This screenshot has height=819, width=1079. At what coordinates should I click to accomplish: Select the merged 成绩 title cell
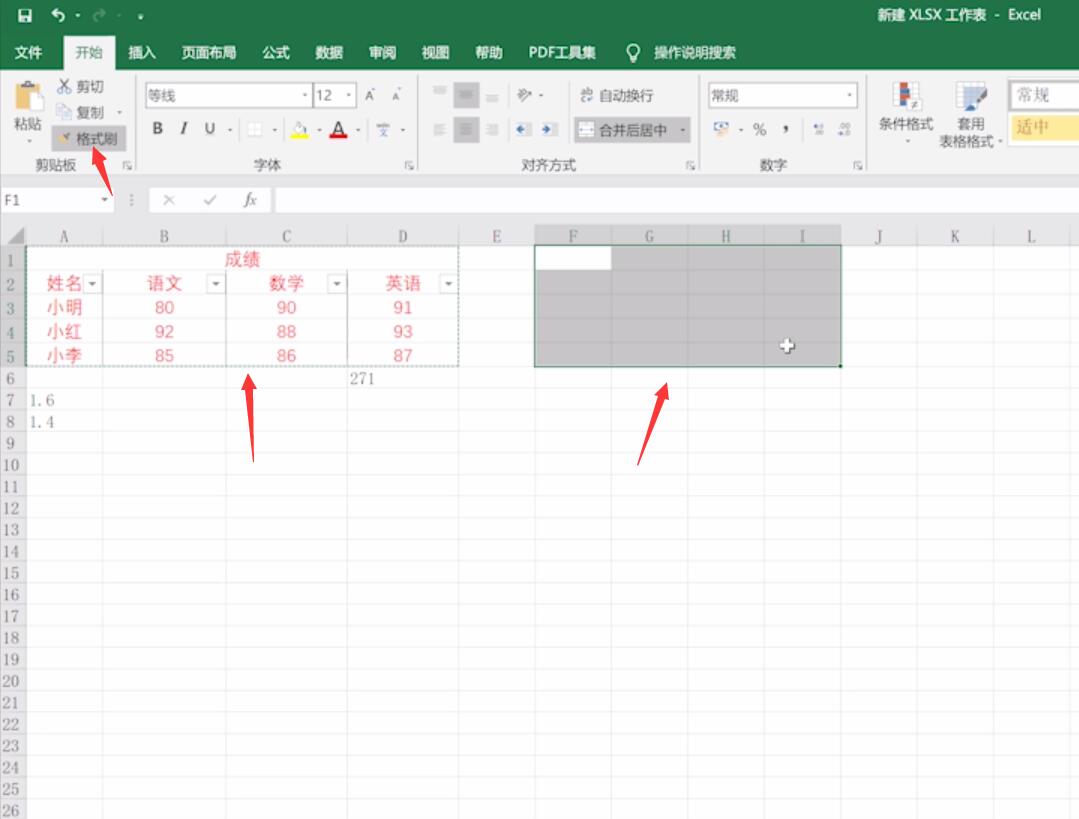coord(242,259)
